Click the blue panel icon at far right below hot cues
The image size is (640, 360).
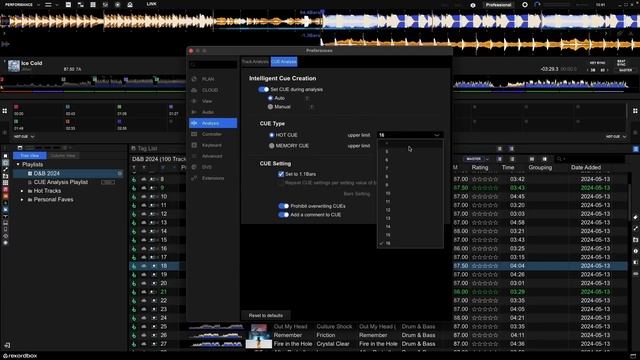[x=636, y=149]
